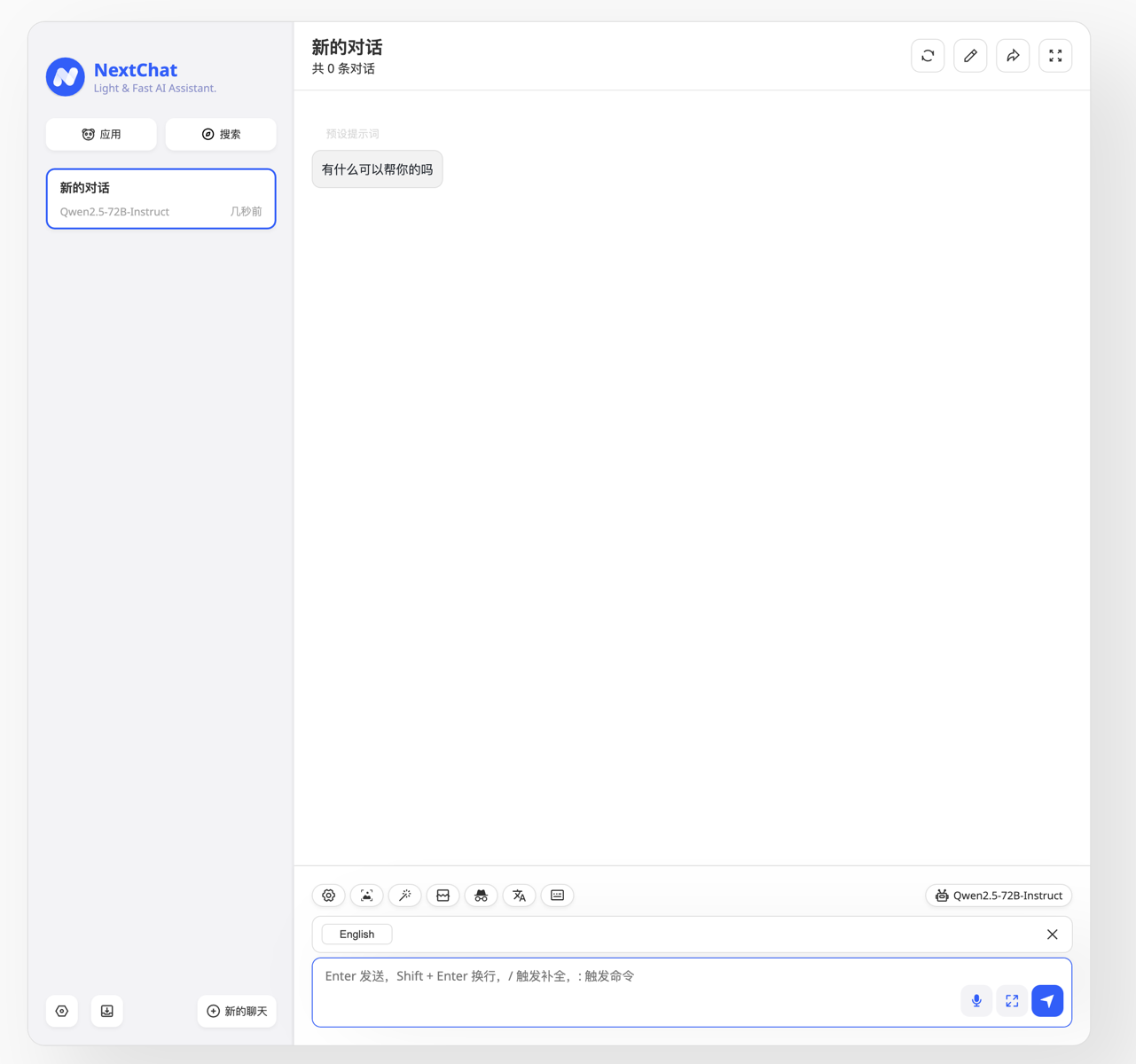Select the English language chip

356,935
